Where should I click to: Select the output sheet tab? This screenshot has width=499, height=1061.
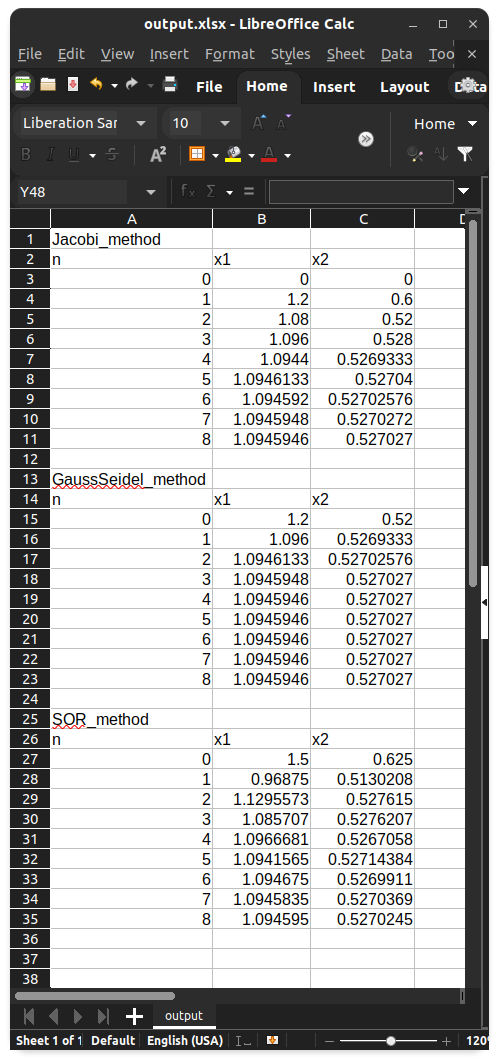(183, 1016)
